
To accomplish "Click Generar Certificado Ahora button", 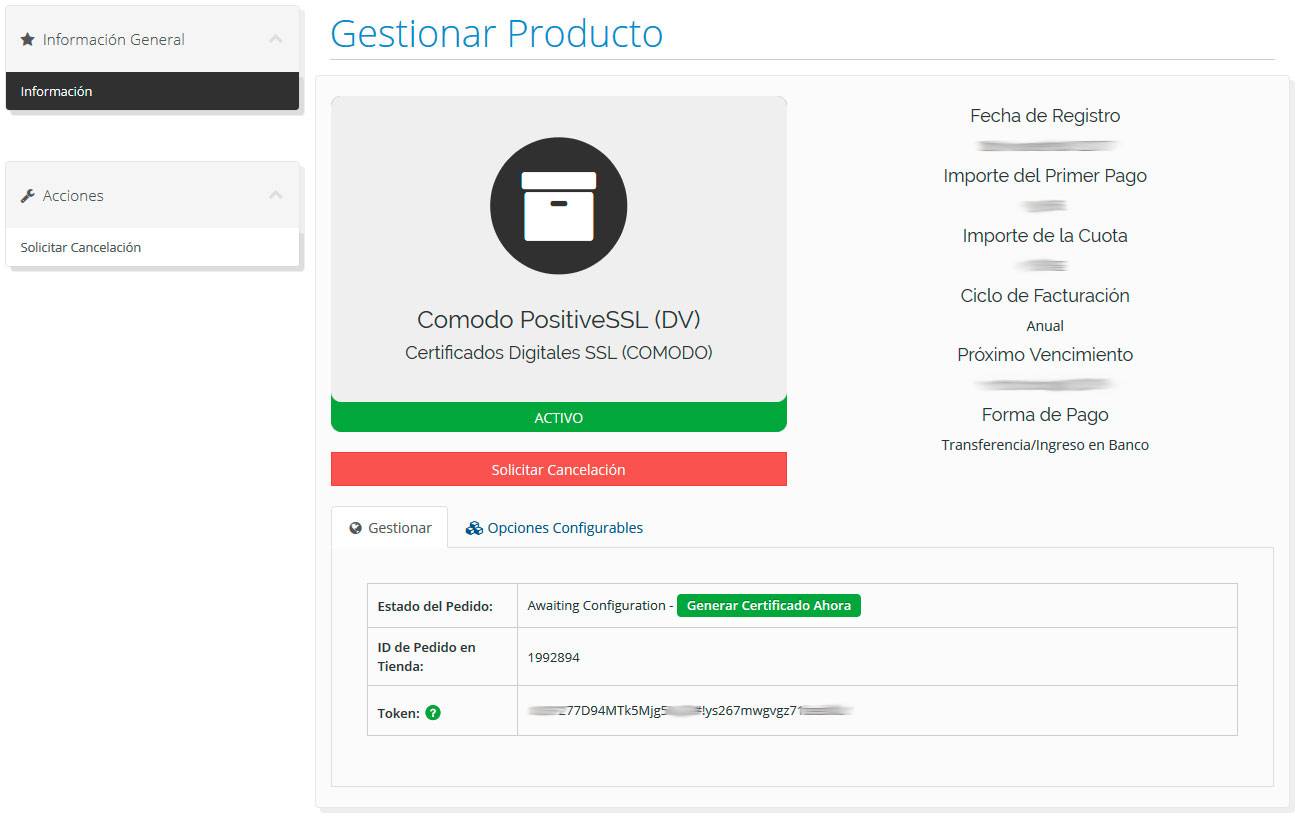I will click(x=769, y=605).
